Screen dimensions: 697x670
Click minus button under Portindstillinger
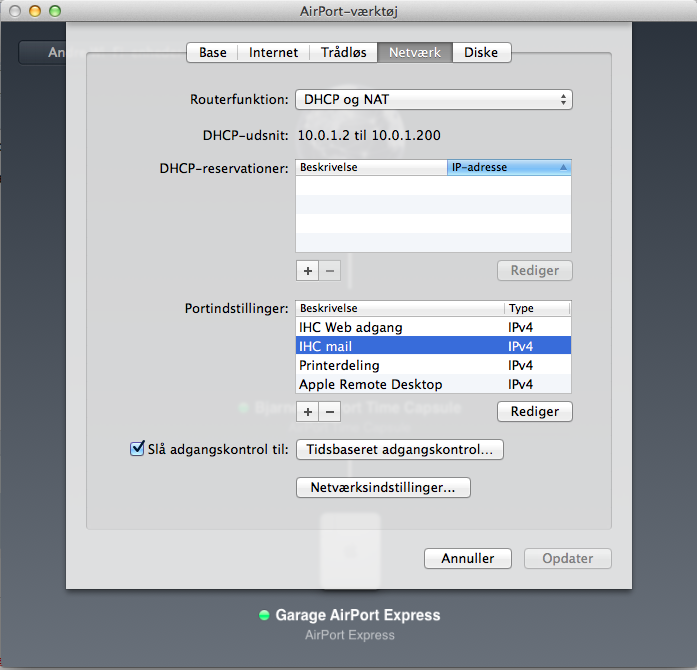pyautogui.click(x=331, y=411)
